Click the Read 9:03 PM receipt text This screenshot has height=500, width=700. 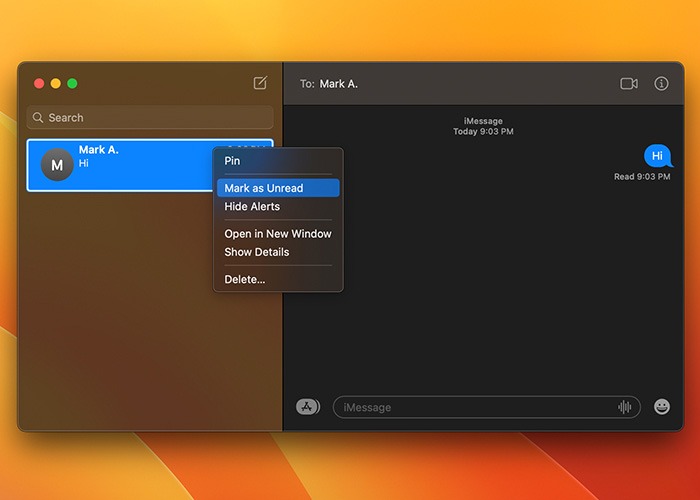pyautogui.click(x=642, y=176)
